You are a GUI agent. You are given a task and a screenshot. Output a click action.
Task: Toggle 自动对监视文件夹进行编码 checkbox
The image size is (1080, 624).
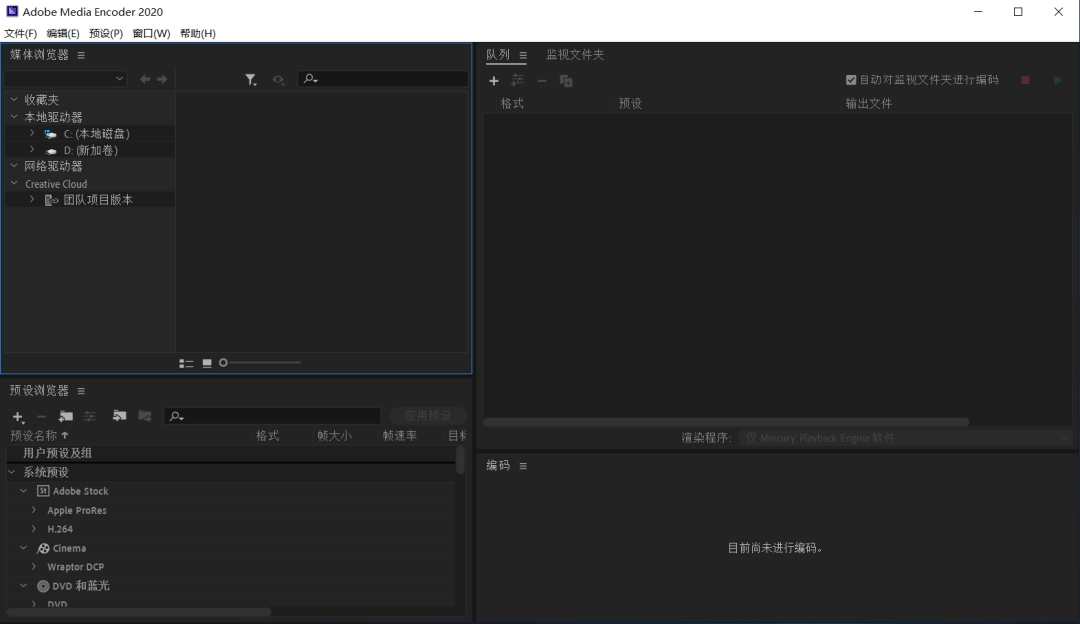click(x=851, y=80)
